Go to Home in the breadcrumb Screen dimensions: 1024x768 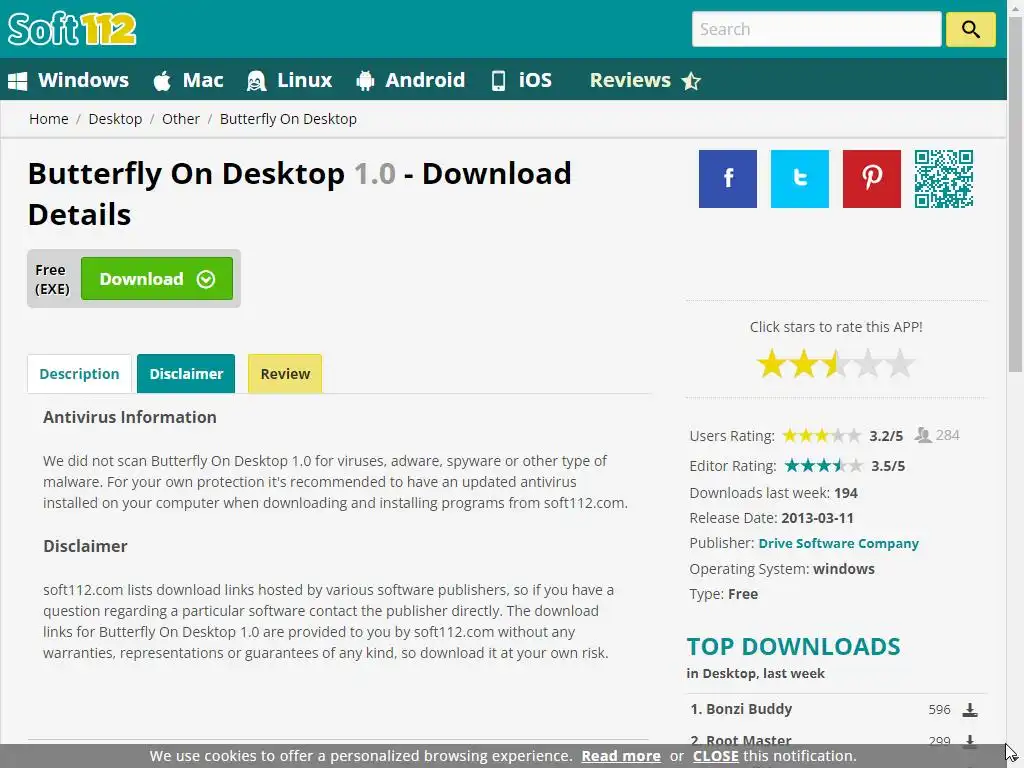[48, 119]
